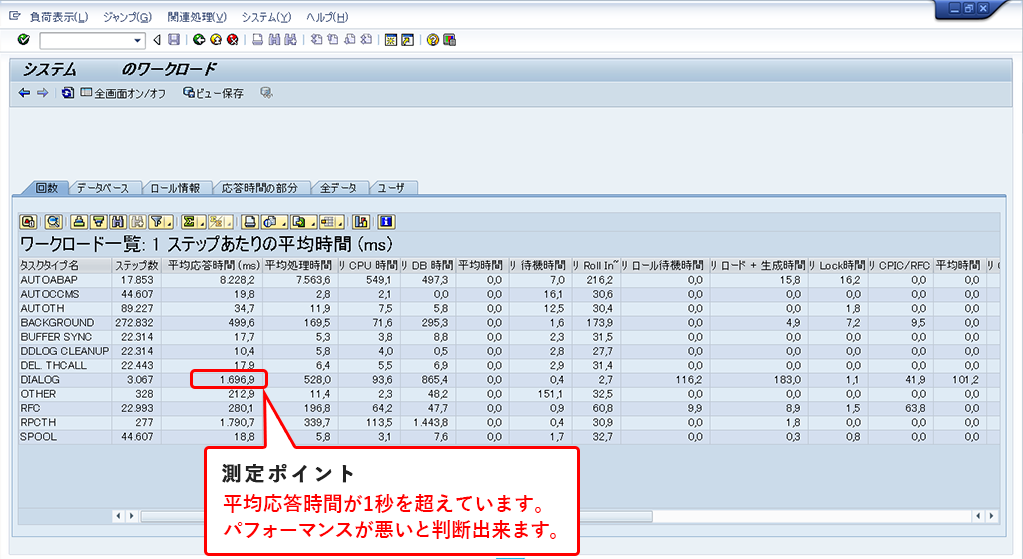Go to the last page icon
This screenshot has height=559, width=1023.
[366, 40]
